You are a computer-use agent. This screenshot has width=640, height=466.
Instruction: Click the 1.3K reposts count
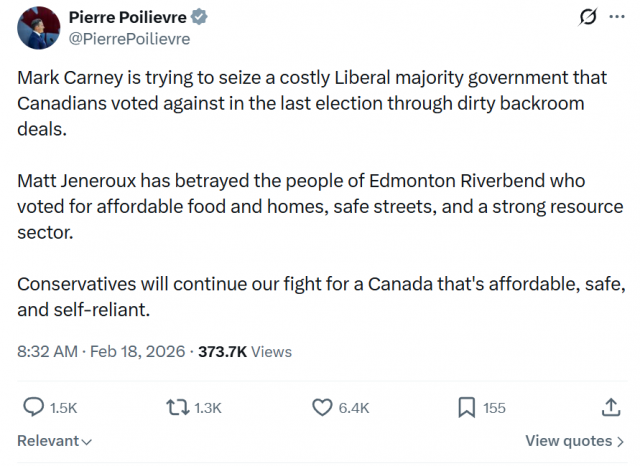207,408
